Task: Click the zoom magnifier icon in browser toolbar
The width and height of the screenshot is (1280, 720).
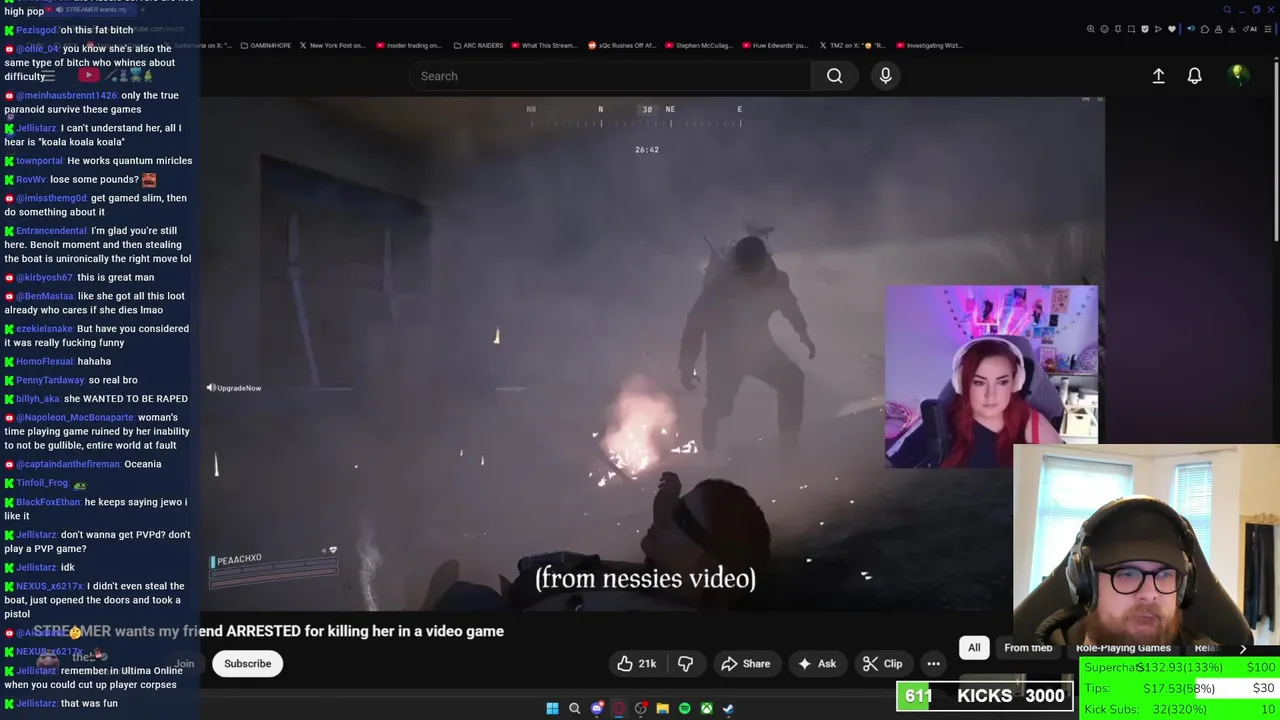Action: [1091, 29]
